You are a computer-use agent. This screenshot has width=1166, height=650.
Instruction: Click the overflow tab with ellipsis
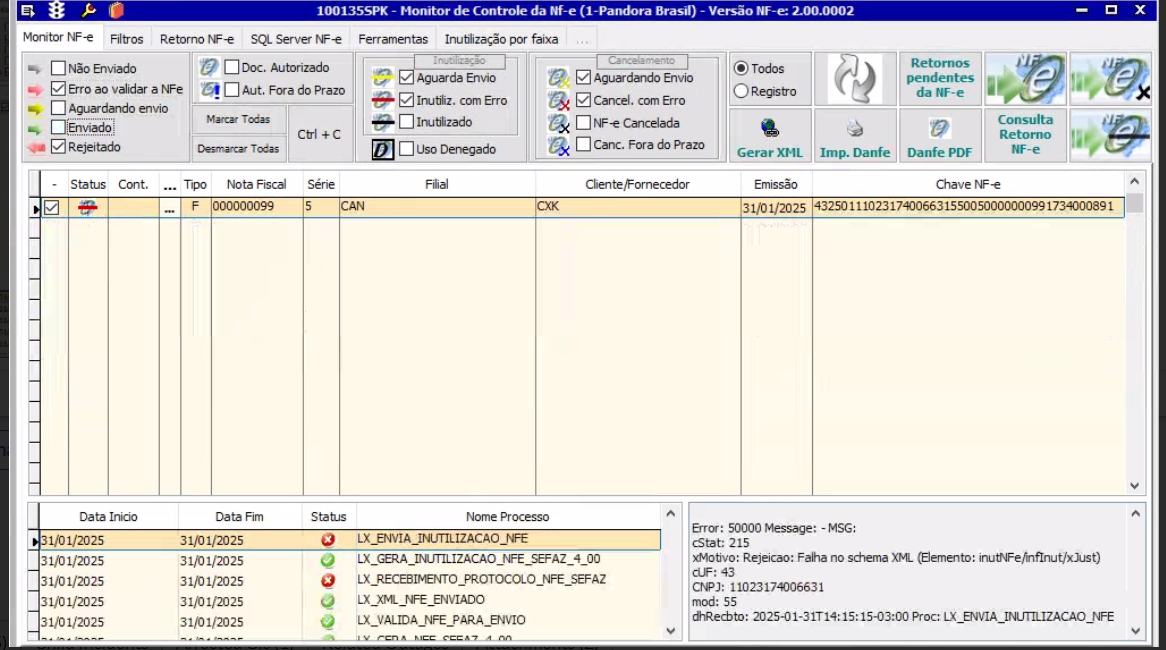click(582, 40)
